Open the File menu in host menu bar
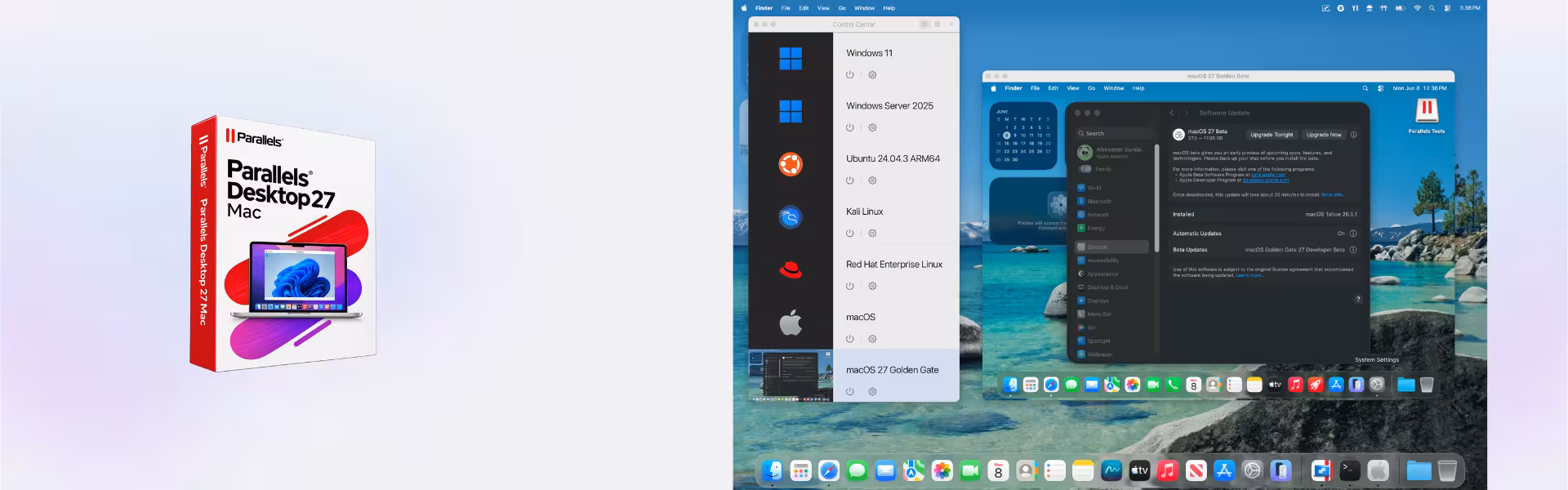This screenshot has width=1568, height=490. (x=786, y=8)
